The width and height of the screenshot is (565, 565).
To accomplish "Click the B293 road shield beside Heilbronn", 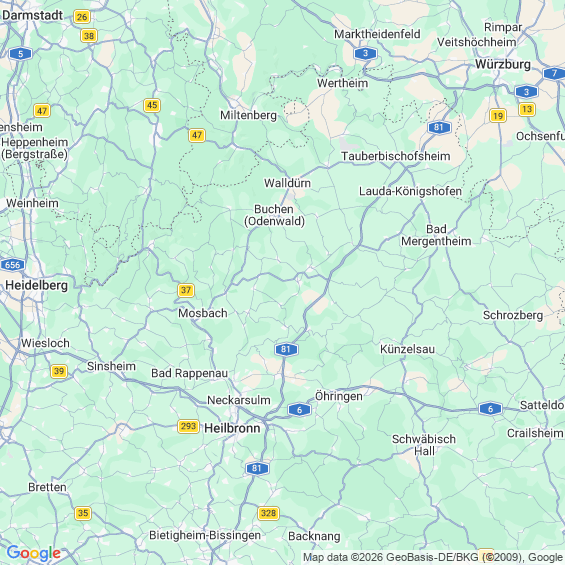I will [x=188, y=427].
